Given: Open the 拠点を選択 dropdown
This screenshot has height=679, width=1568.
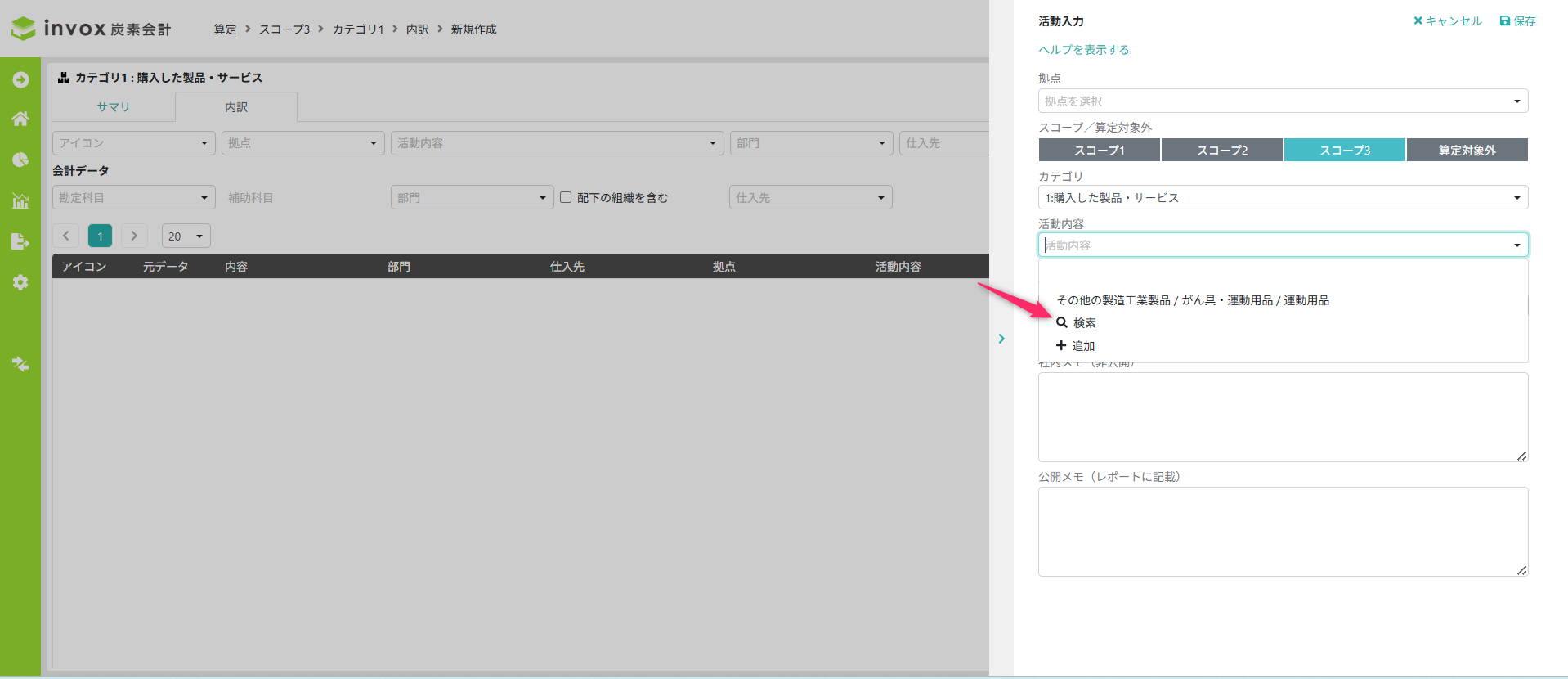Looking at the screenshot, I should coord(1282,101).
